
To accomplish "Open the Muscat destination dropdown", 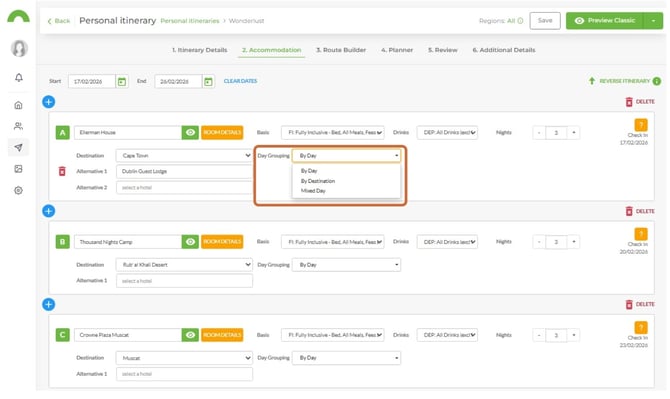I will point(184,358).
